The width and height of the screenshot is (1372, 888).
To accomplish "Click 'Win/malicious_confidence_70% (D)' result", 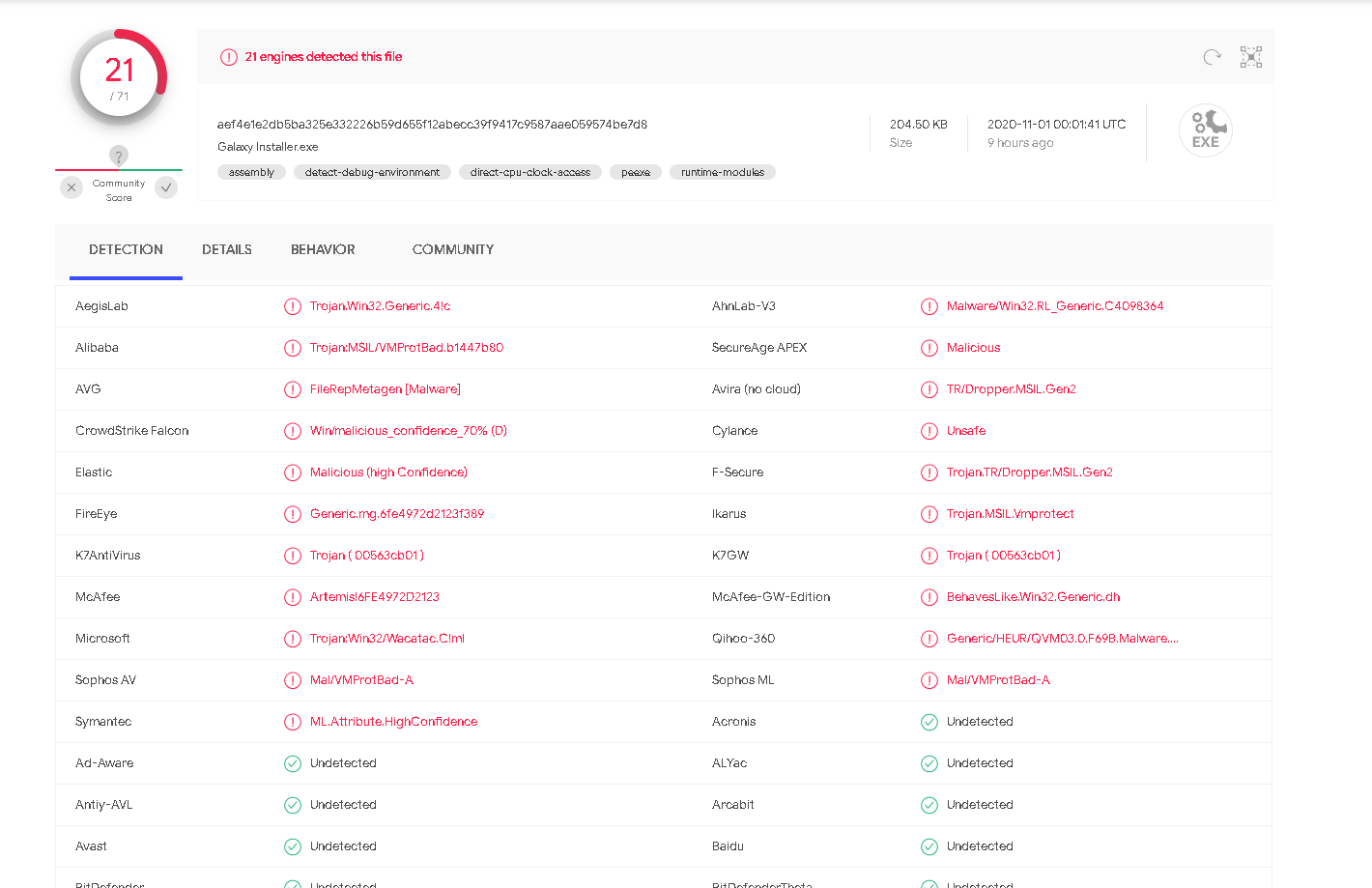I will pyautogui.click(x=409, y=431).
